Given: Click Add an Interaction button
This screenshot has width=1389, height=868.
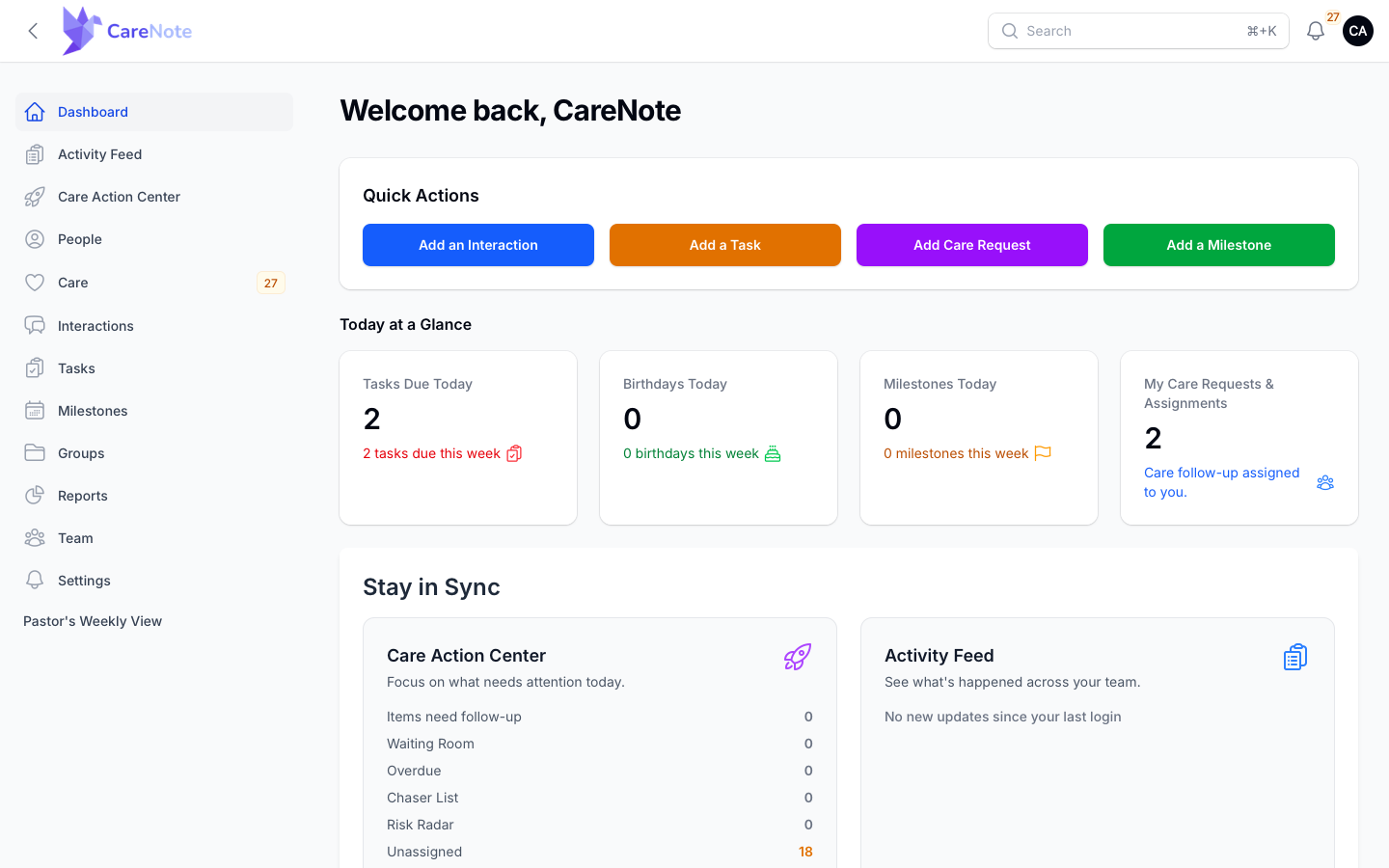Looking at the screenshot, I should coord(478,245).
